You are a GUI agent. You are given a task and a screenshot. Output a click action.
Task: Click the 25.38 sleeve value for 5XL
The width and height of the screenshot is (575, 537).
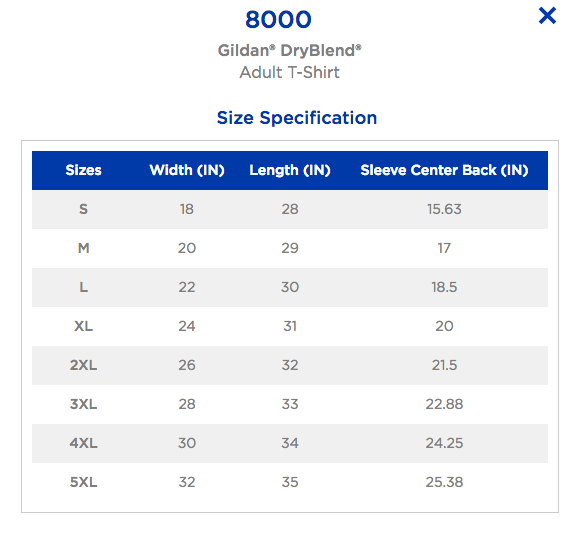[x=444, y=482]
